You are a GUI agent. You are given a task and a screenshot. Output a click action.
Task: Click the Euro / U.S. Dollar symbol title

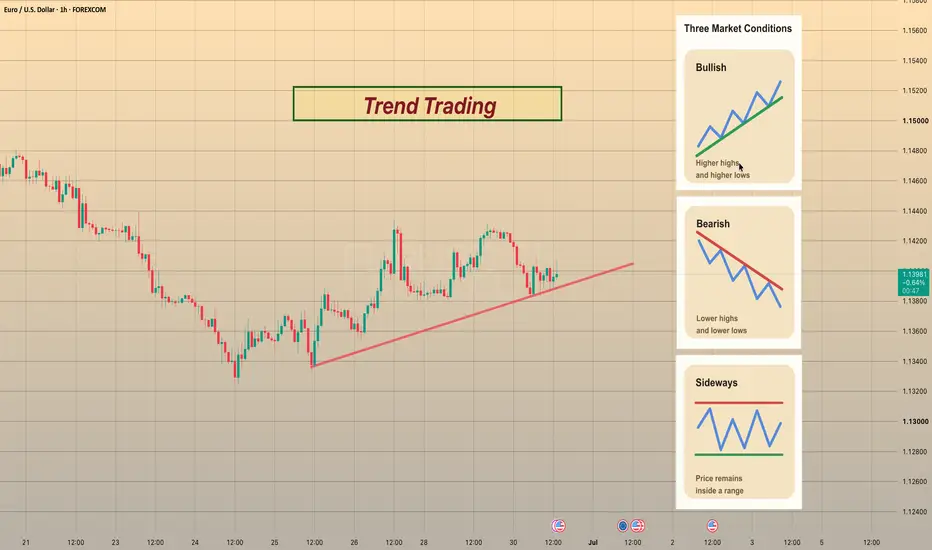[x=55, y=10]
